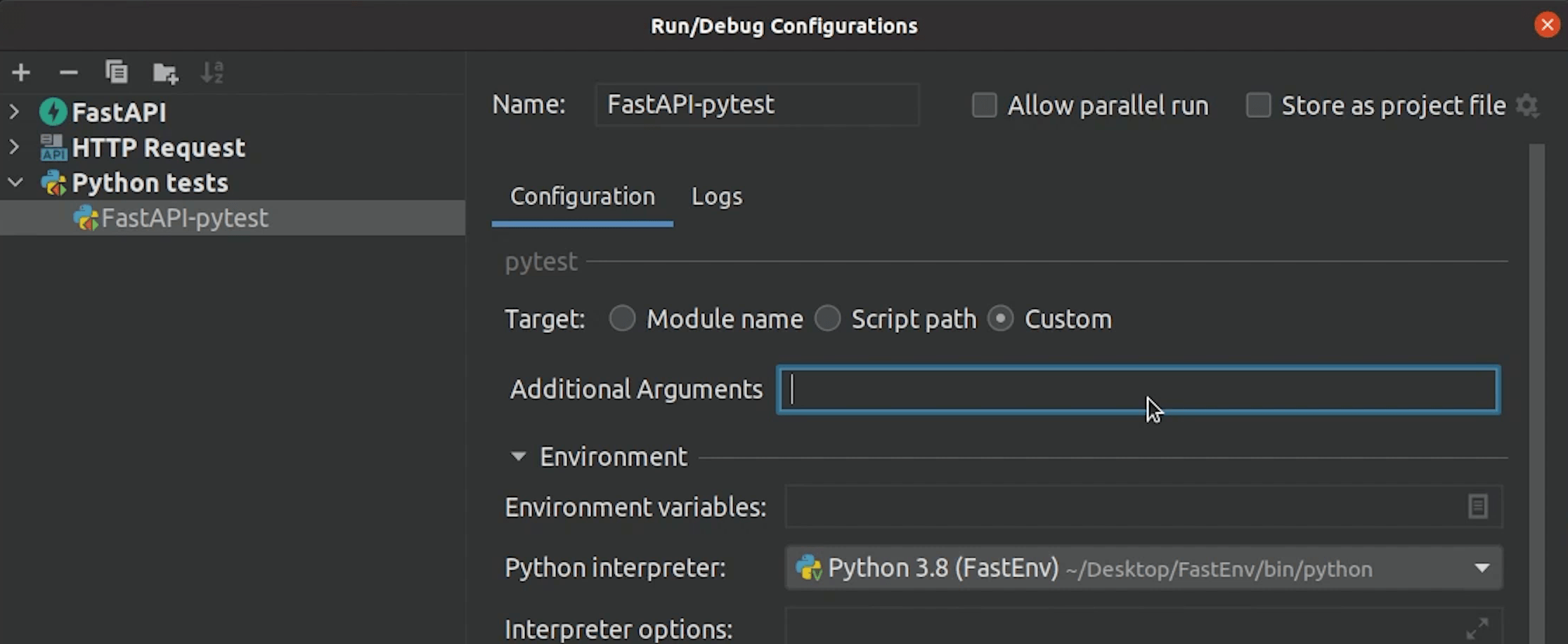Screen dimensions: 1568x644
Task: Expand the FastAPI configuration group
Action: pos(15,112)
